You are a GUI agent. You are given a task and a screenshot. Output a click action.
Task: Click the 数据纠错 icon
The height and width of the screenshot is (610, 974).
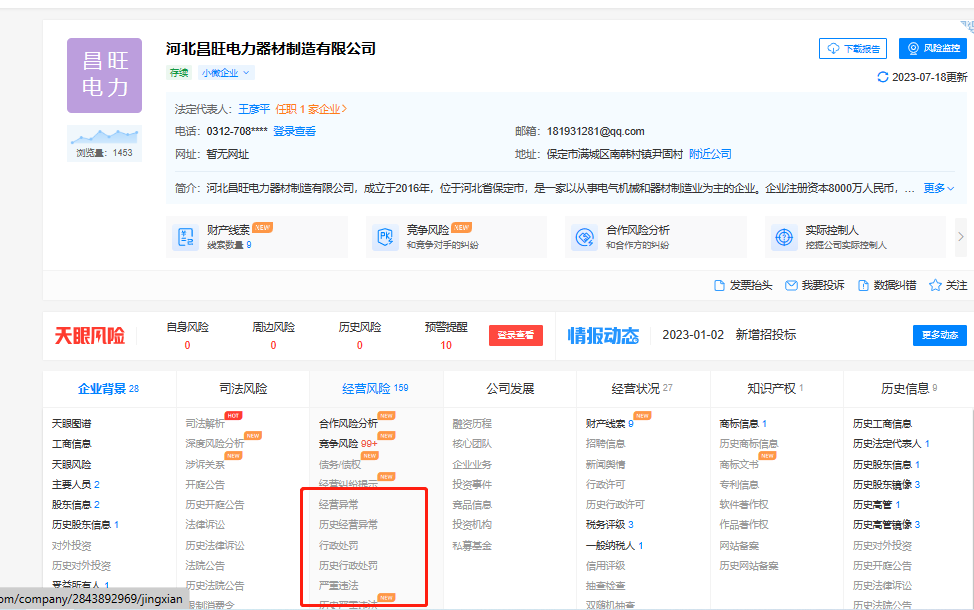click(863, 286)
